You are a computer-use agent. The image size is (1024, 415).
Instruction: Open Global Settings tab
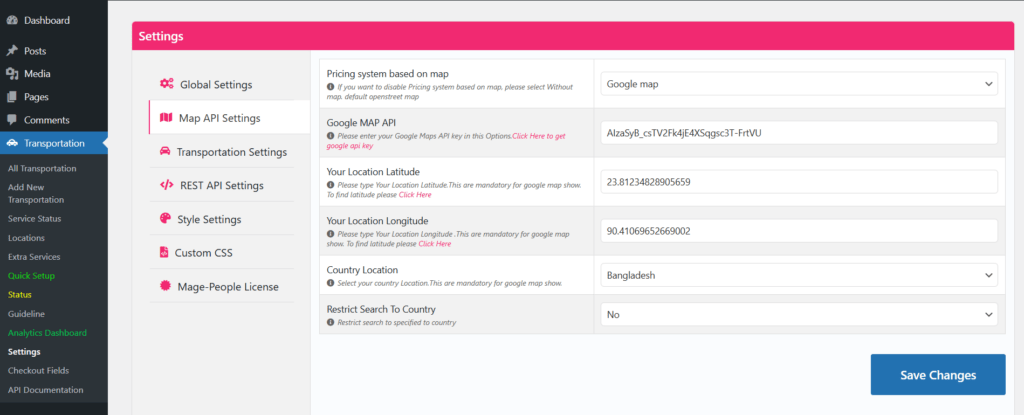tap(222, 84)
